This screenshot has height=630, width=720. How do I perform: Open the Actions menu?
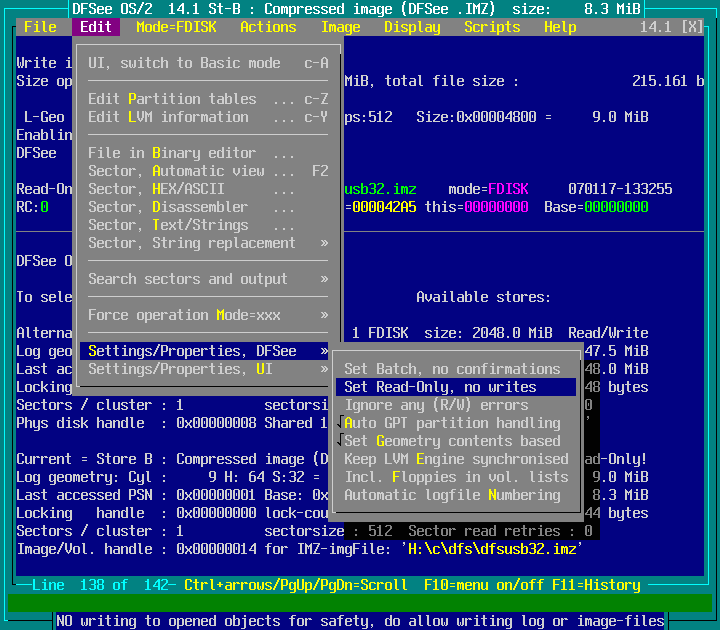pos(268,27)
